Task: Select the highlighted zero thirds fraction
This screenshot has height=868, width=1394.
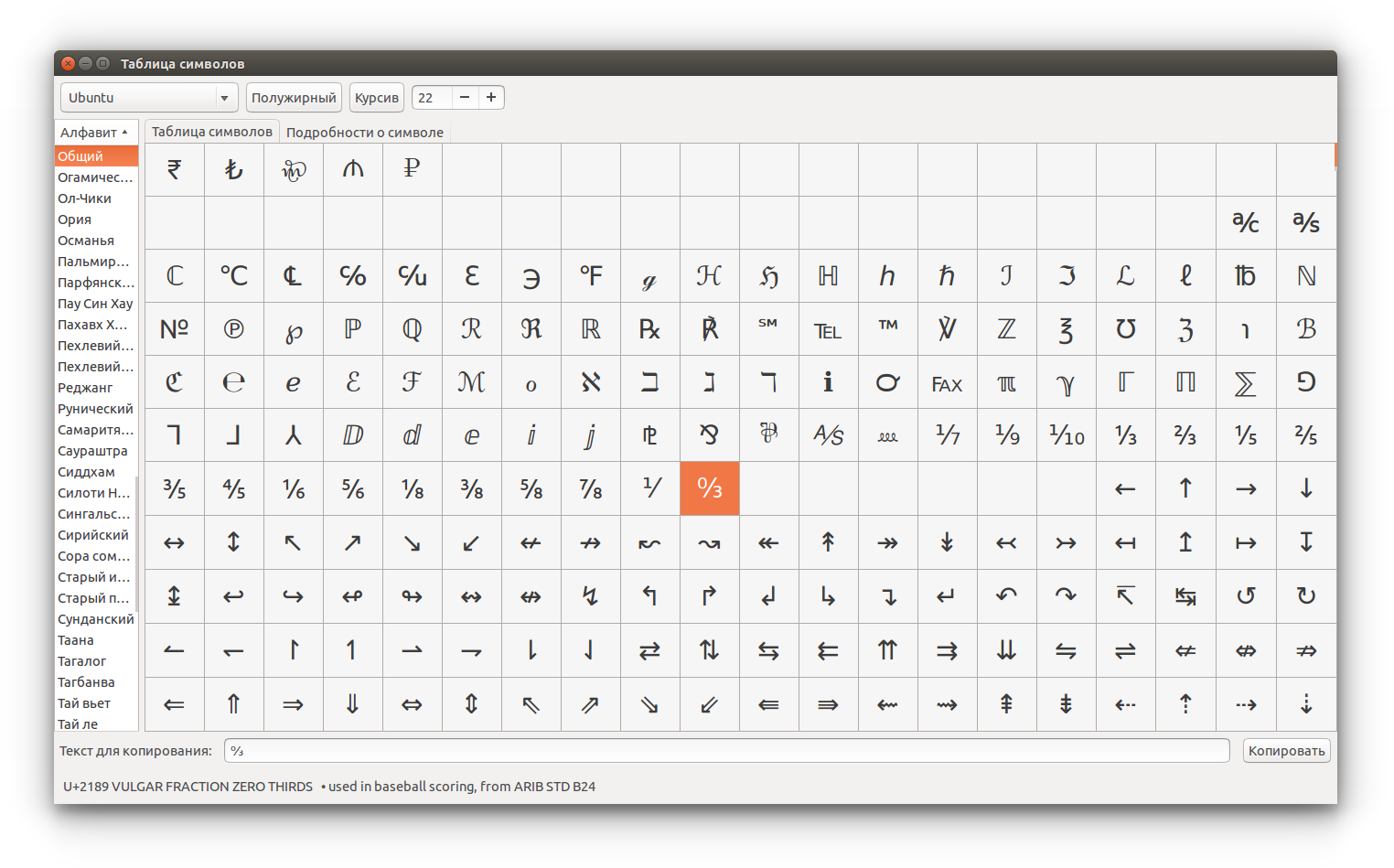Action: coord(709,488)
